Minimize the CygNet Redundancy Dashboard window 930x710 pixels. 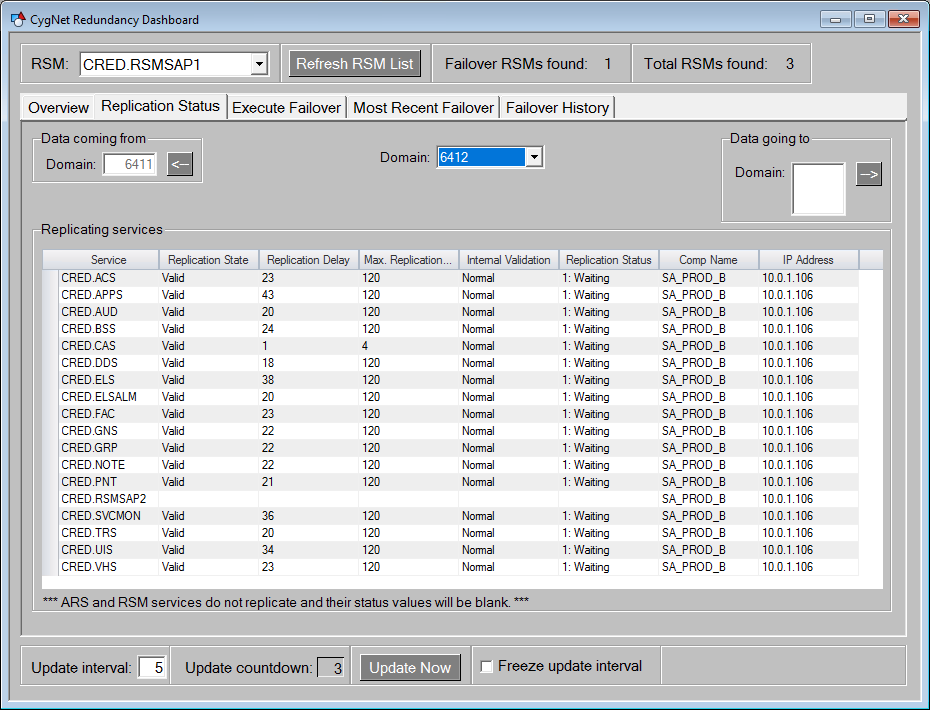tap(836, 19)
